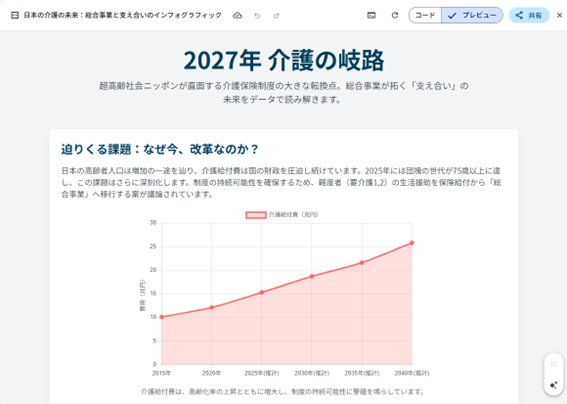
Task: Toggle the 介護給付費 legend dataset
Action: 282,214
